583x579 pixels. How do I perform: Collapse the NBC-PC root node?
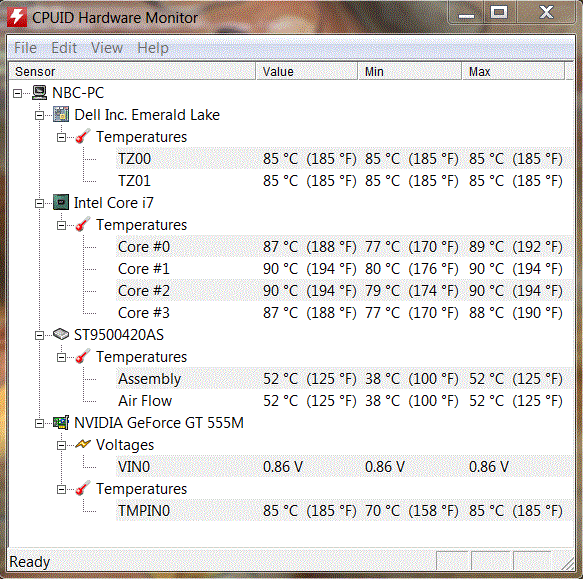click(17, 93)
